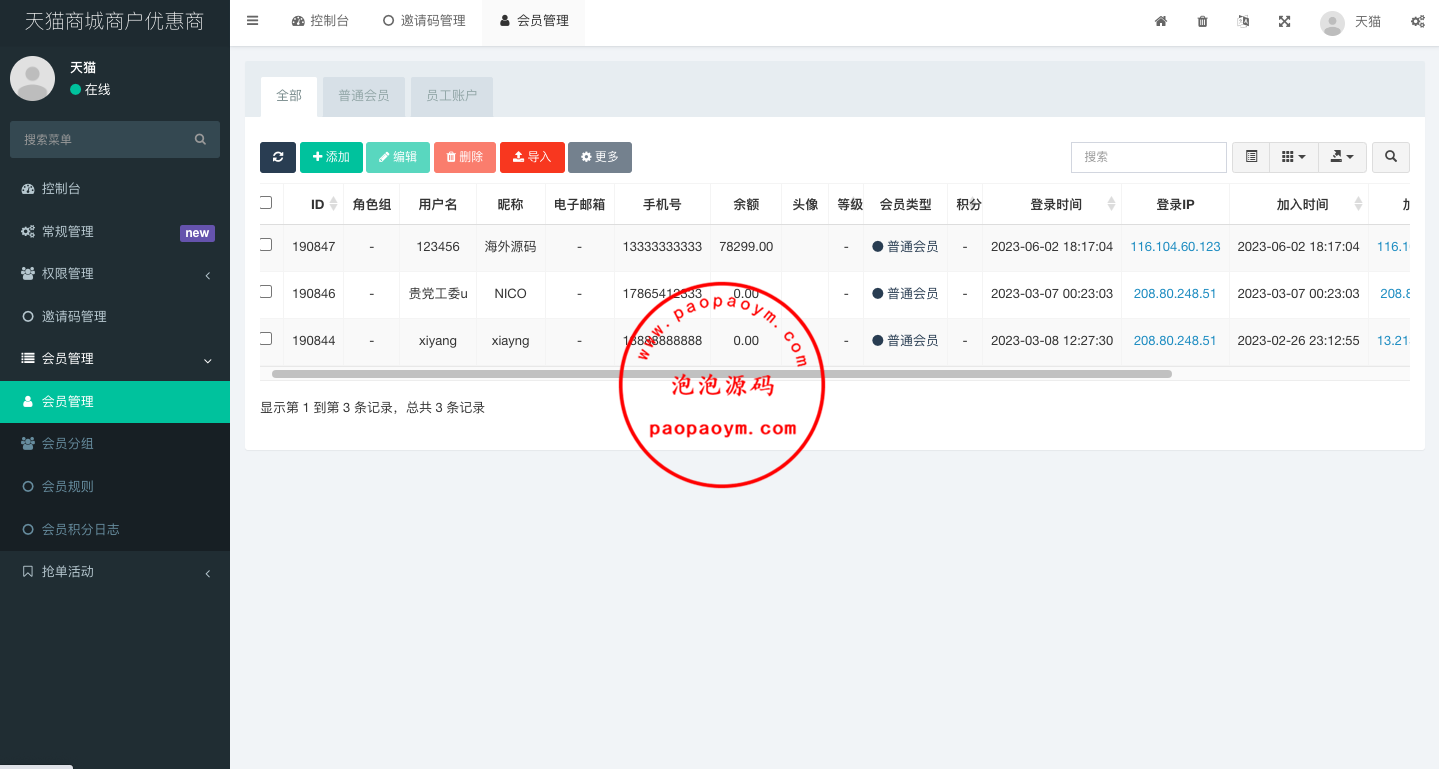Image resolution: width=1439 pixels, height=769 pixels.
Task: Click the horizontal table scrollbar
Action: [x=720, y=374]
